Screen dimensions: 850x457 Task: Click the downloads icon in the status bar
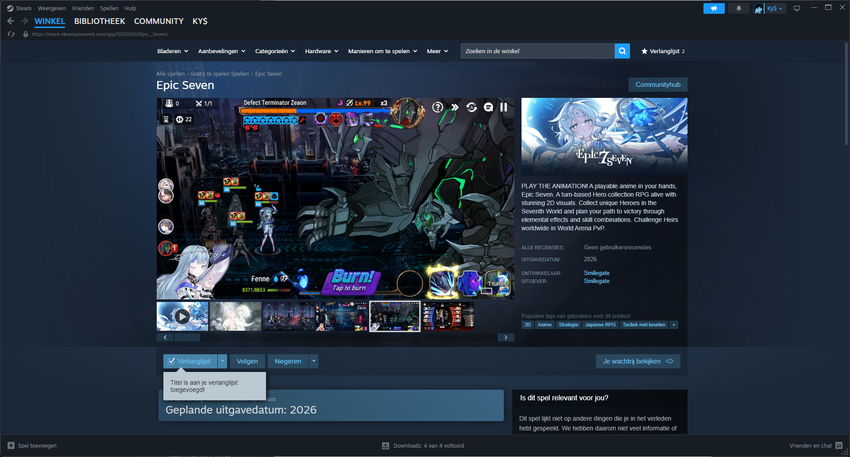pos(385,446)
